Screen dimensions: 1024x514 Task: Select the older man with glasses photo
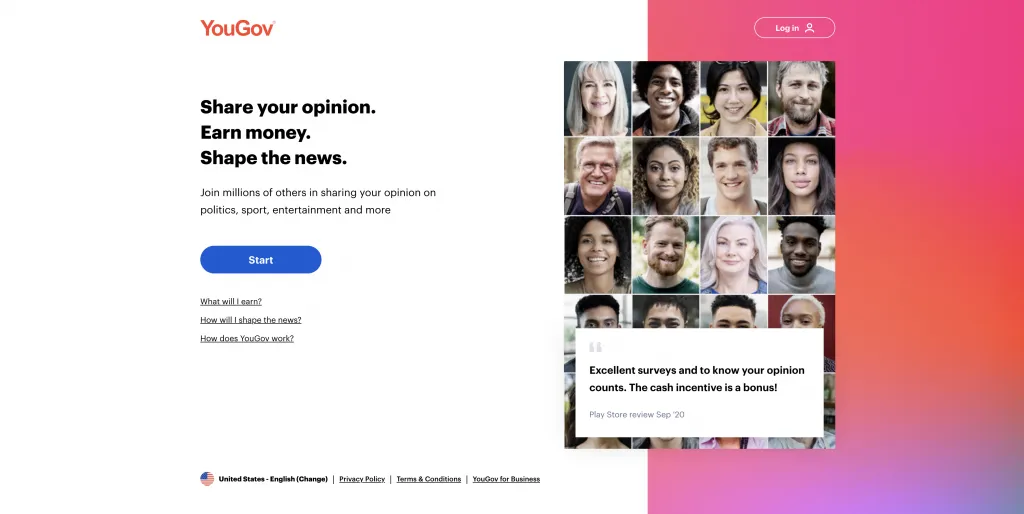598,176
